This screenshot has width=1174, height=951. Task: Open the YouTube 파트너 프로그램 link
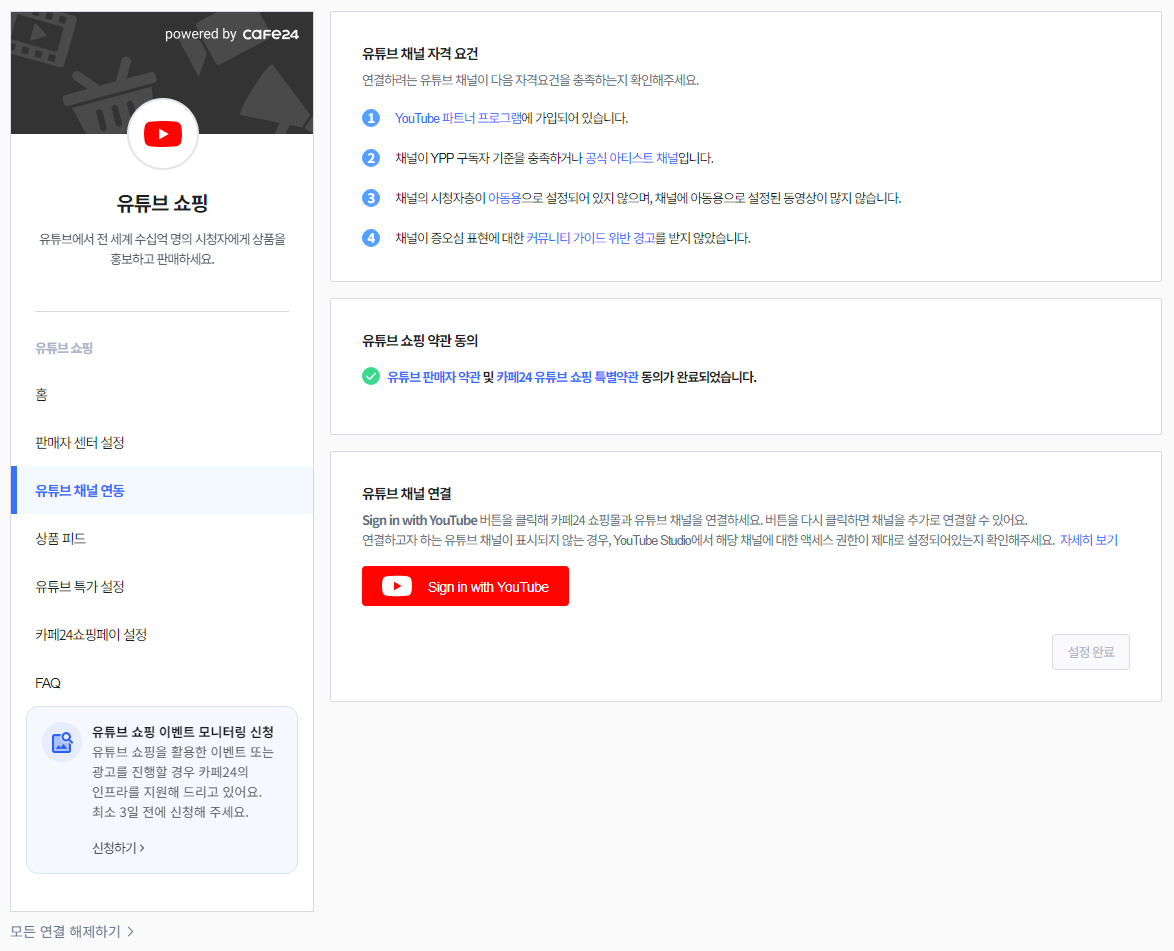click(x=458, y=118)
